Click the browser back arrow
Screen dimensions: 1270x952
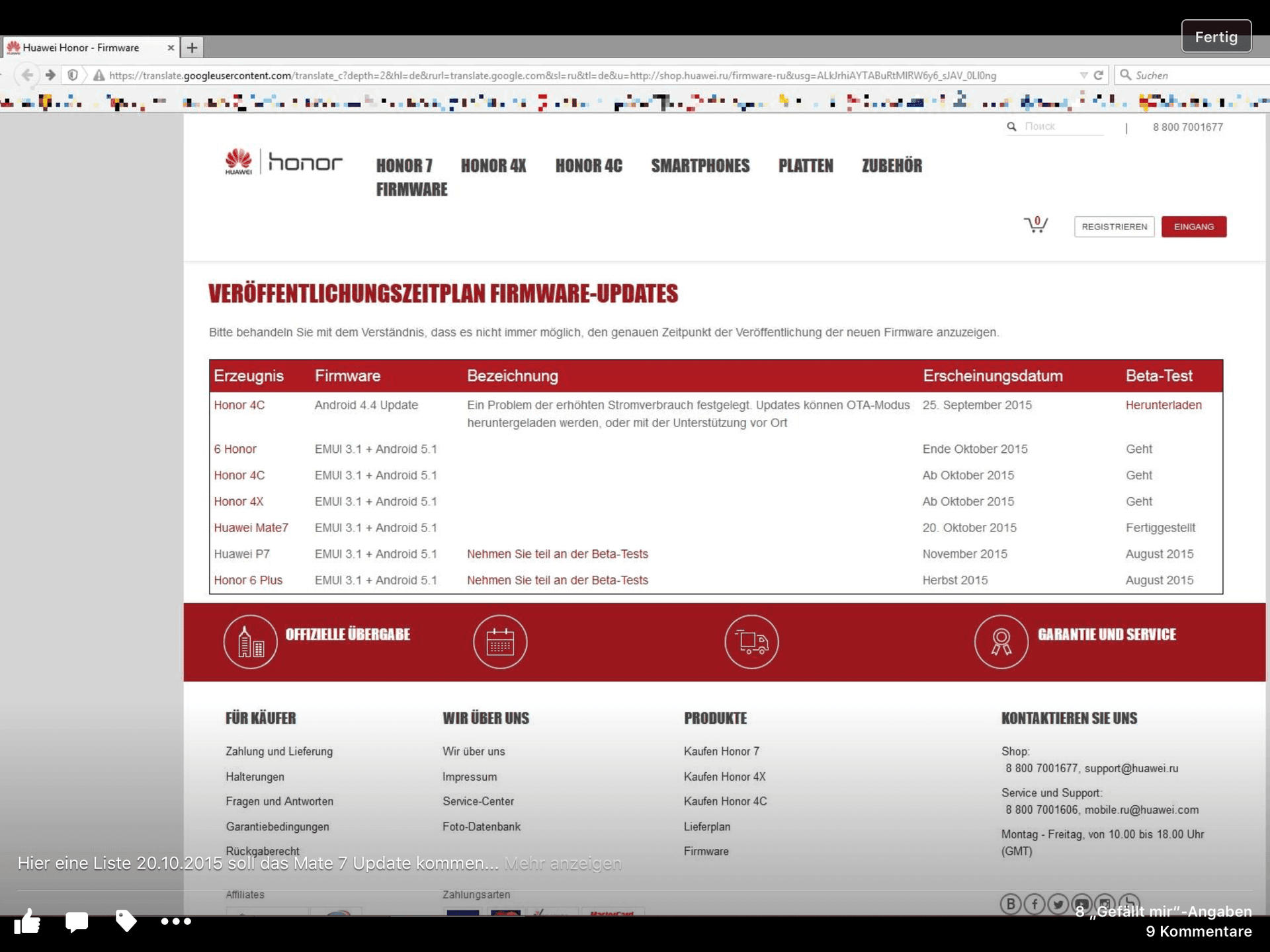click(x=27, y=75)
